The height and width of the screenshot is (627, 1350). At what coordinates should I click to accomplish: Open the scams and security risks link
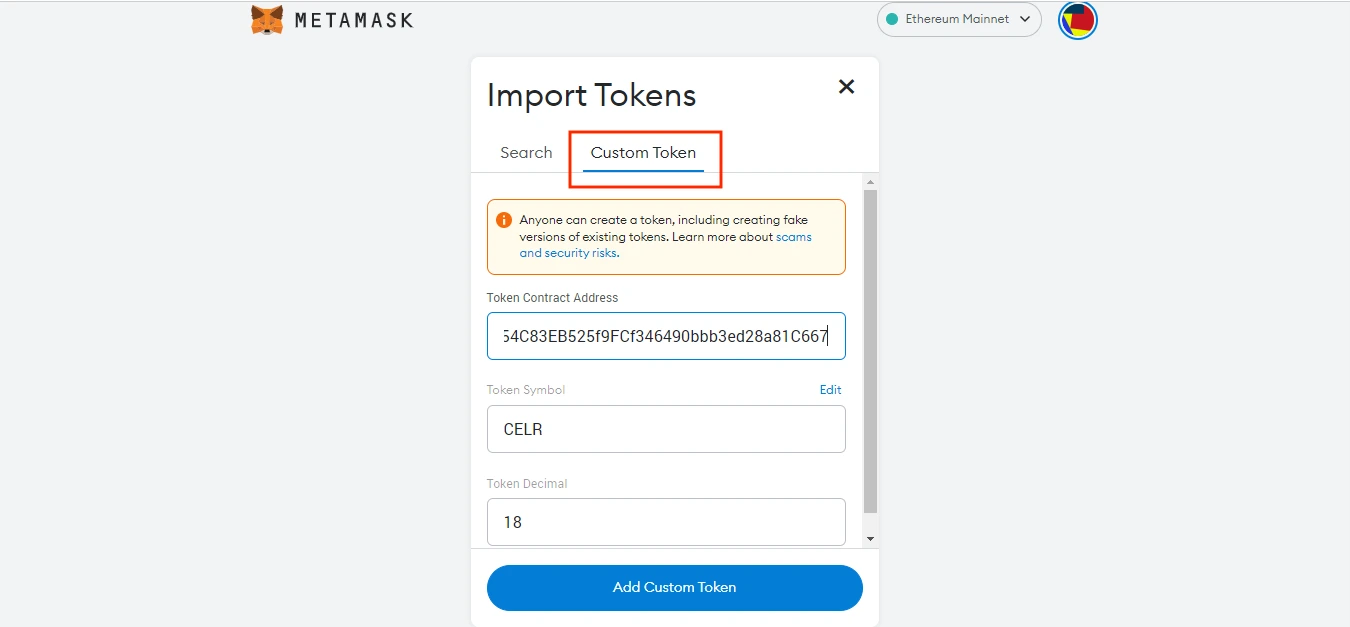tap(666, 245)
